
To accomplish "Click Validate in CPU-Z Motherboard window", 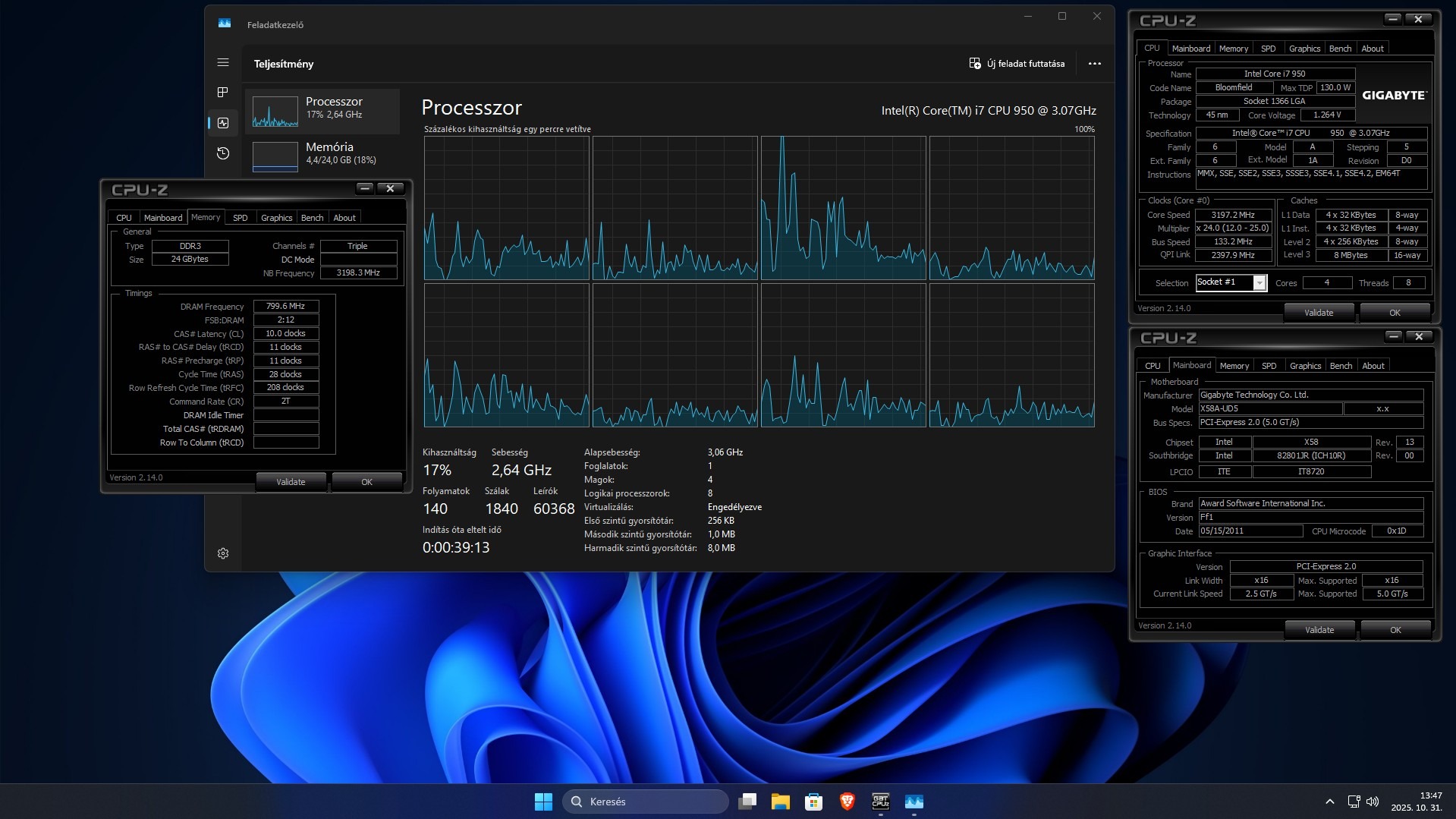I will point(1319,630).
